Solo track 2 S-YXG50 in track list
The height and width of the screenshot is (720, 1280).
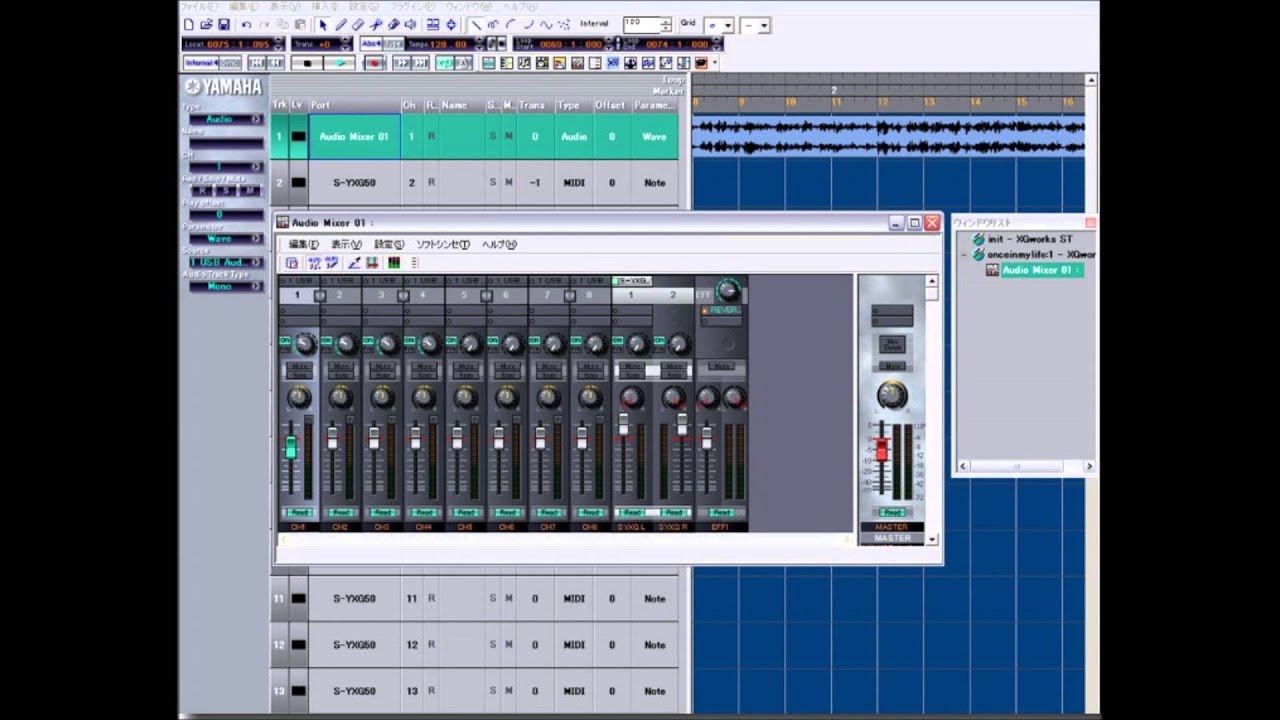click(x=492, y=183)
